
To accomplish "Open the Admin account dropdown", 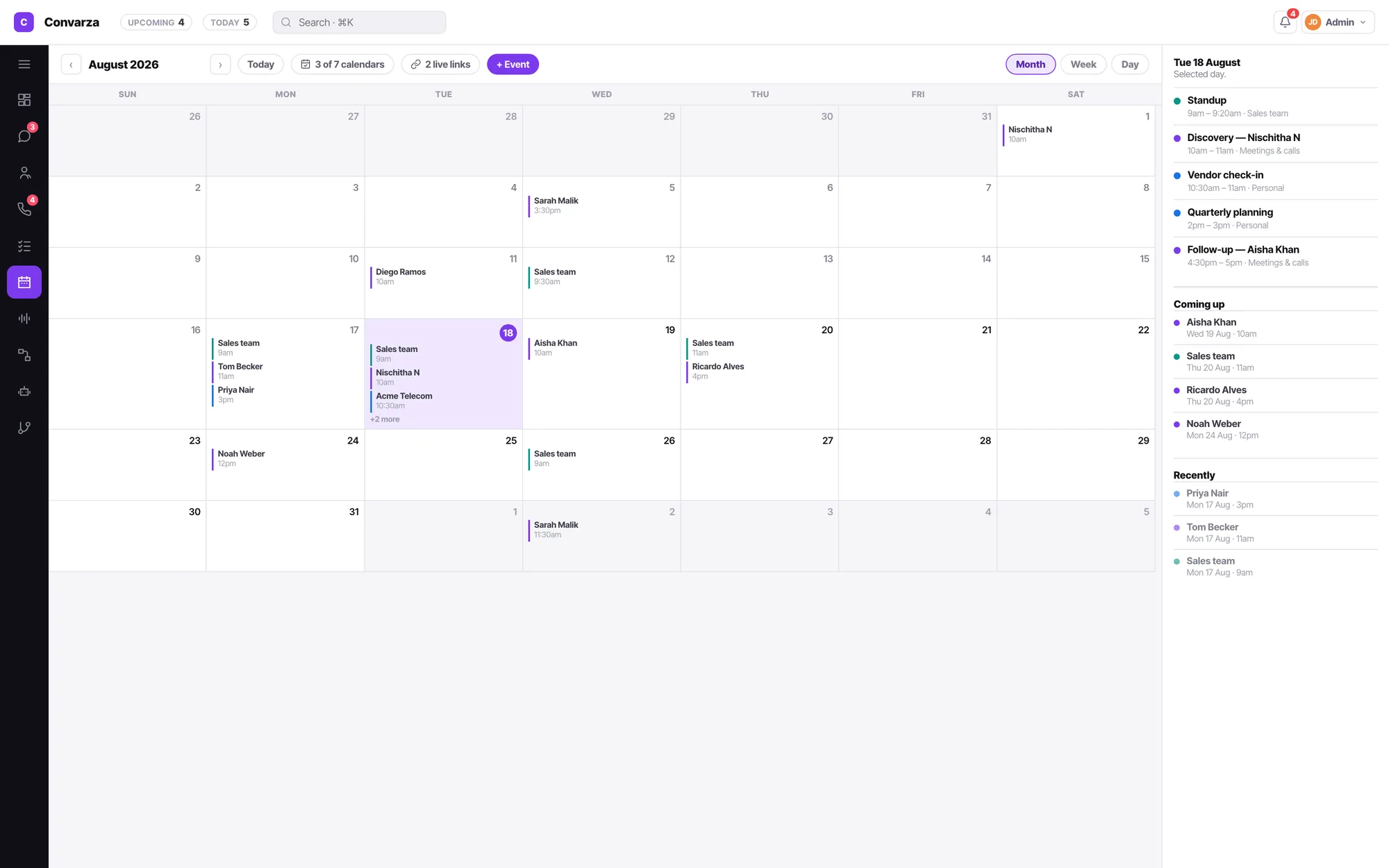I will pyautogui.click(x=1338, y=22).
